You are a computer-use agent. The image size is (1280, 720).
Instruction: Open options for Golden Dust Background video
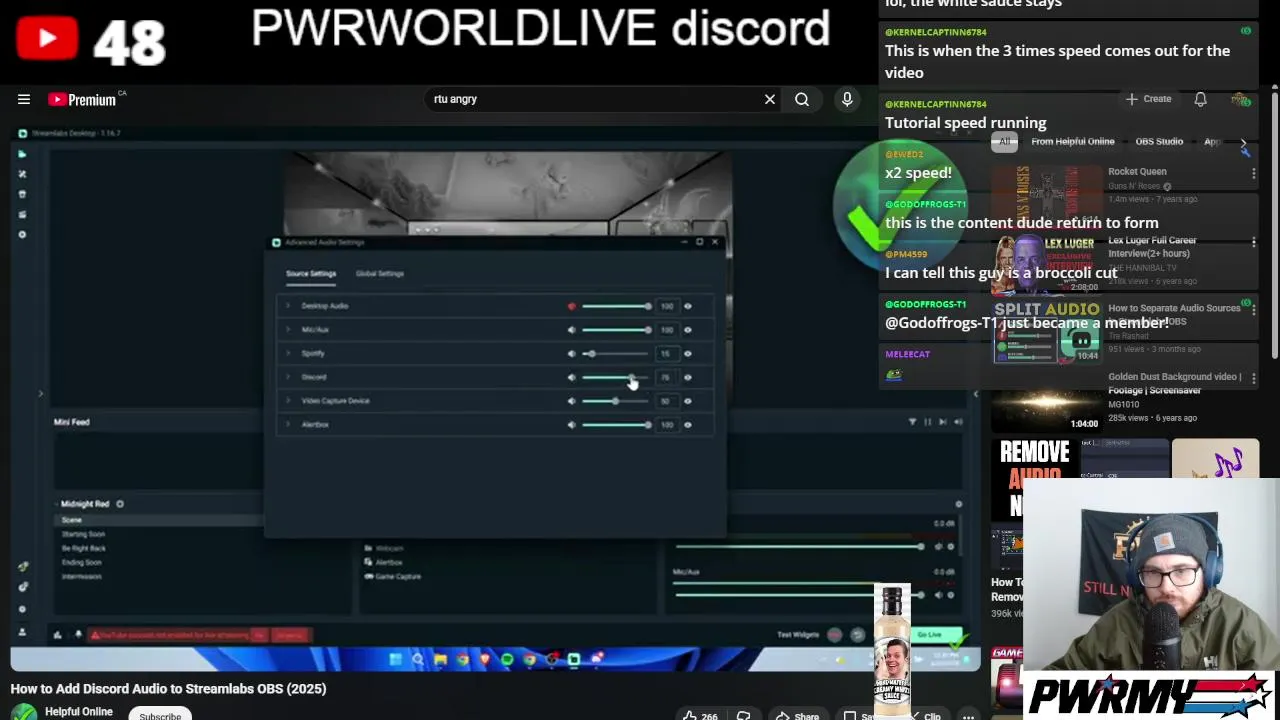coord(1253,379)
